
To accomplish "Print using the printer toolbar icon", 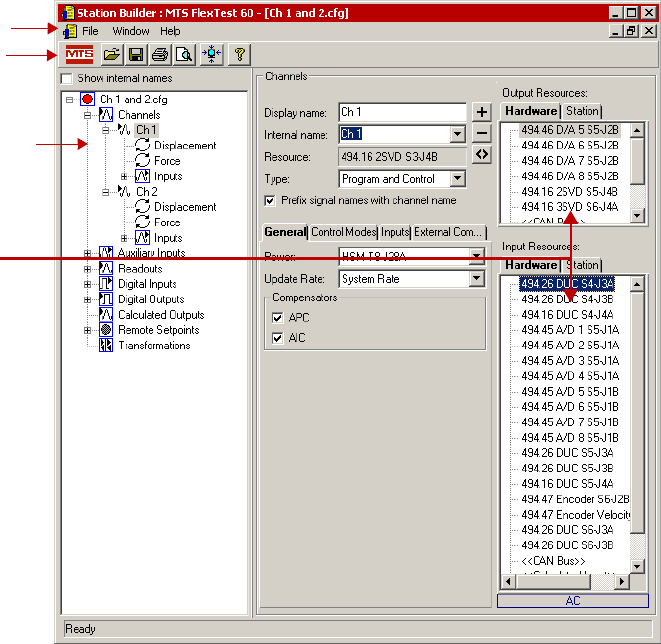I will click(x=160, y=54).
